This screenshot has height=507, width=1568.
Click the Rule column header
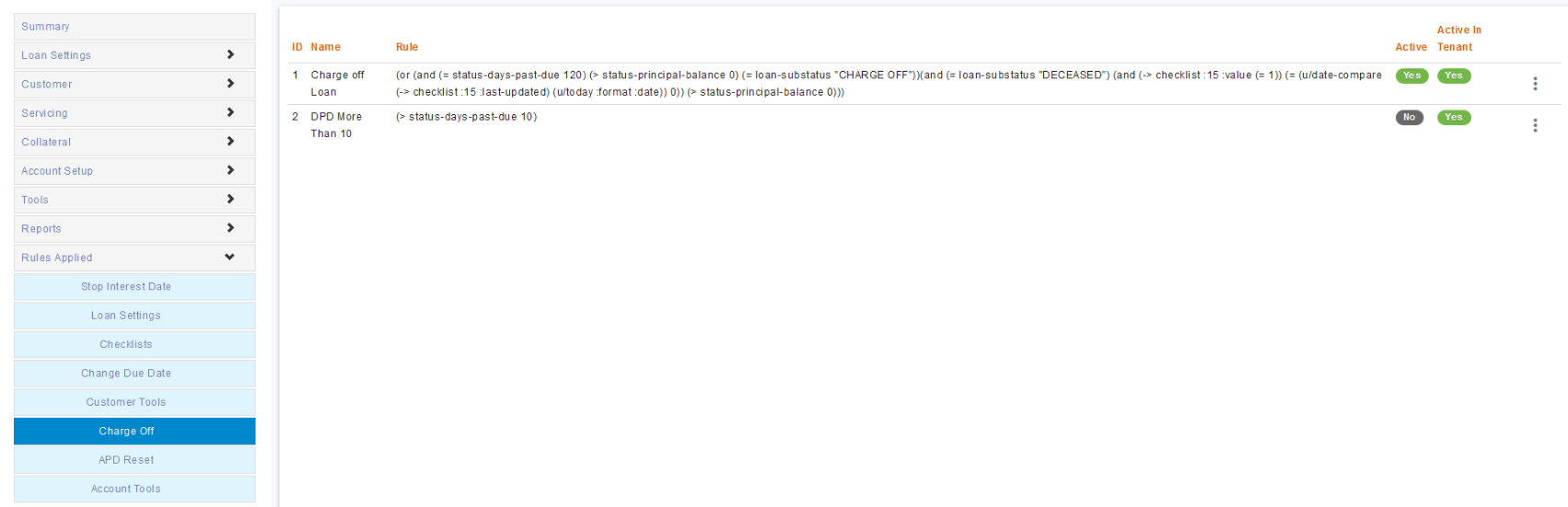tap(407, 47)
